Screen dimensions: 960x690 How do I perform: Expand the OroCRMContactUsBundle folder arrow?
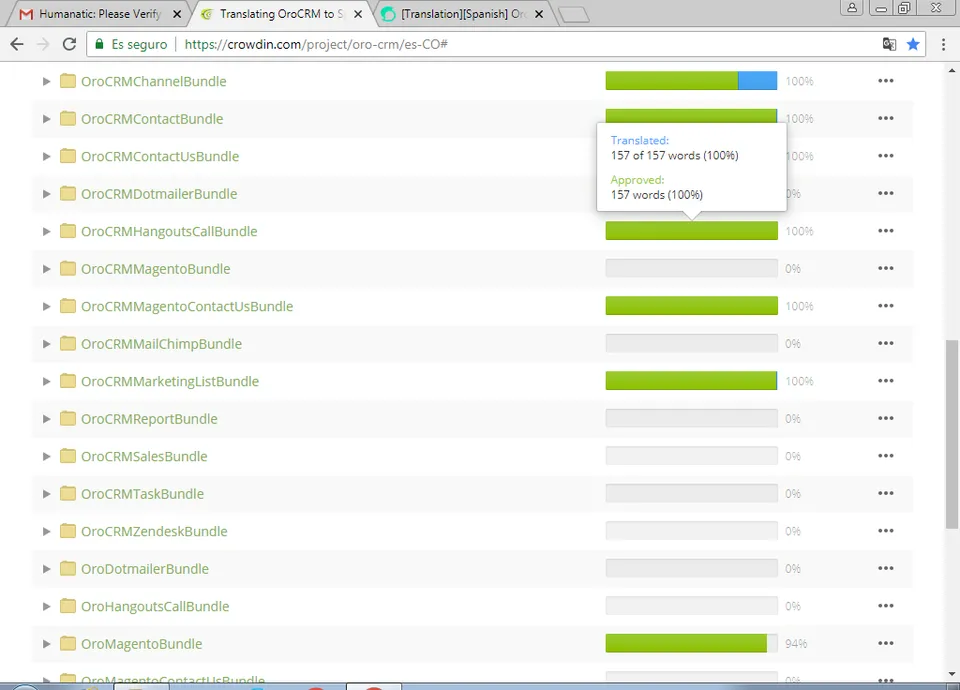(46, 156)
